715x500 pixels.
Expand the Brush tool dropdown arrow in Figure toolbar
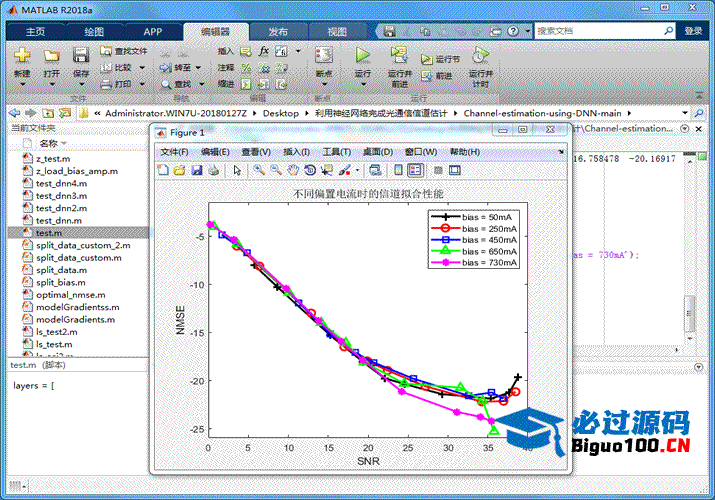[355, 171]
